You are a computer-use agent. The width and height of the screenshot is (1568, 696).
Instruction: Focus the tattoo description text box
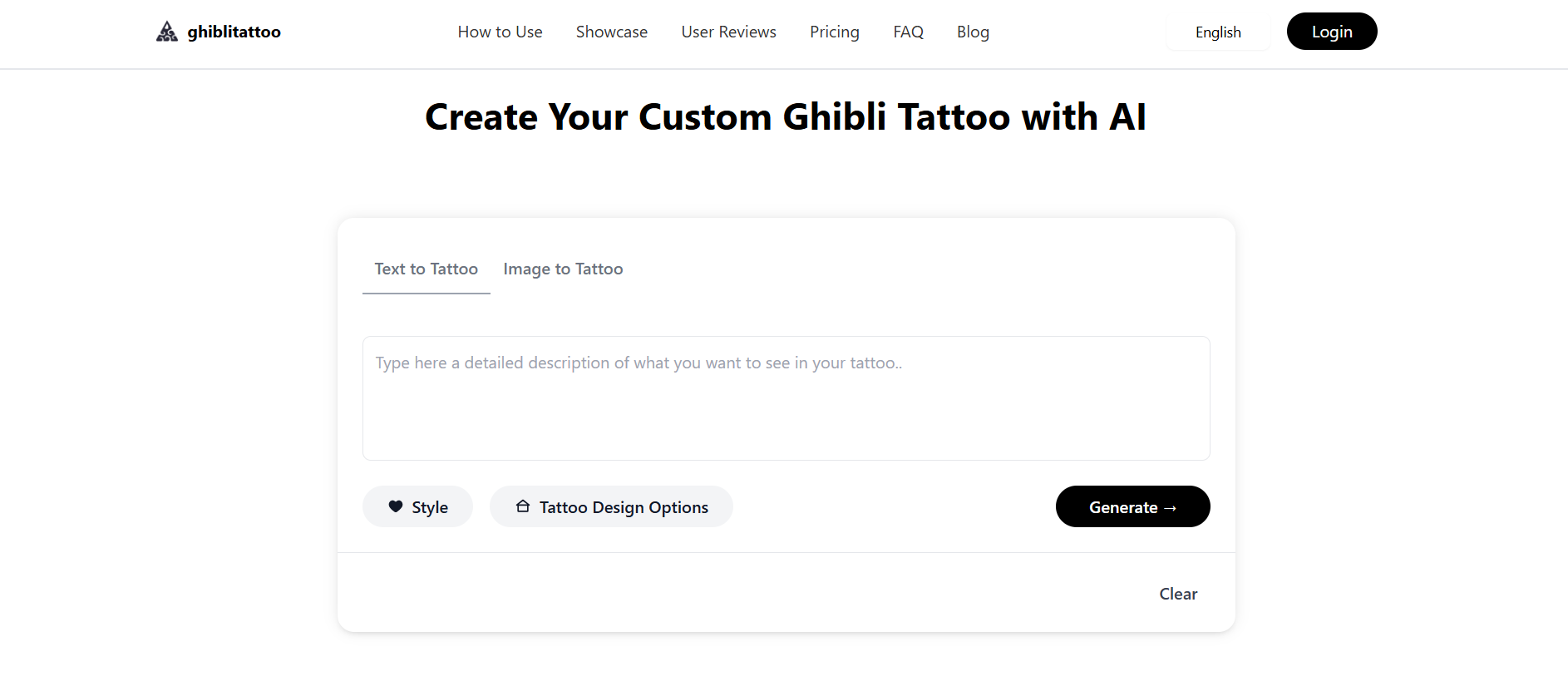click(x=786, y=398)
